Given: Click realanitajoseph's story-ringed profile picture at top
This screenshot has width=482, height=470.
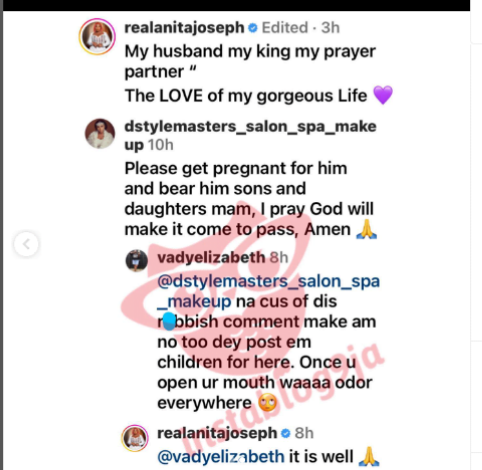Looking at the screenshot, I should click(x=97, y=36).
